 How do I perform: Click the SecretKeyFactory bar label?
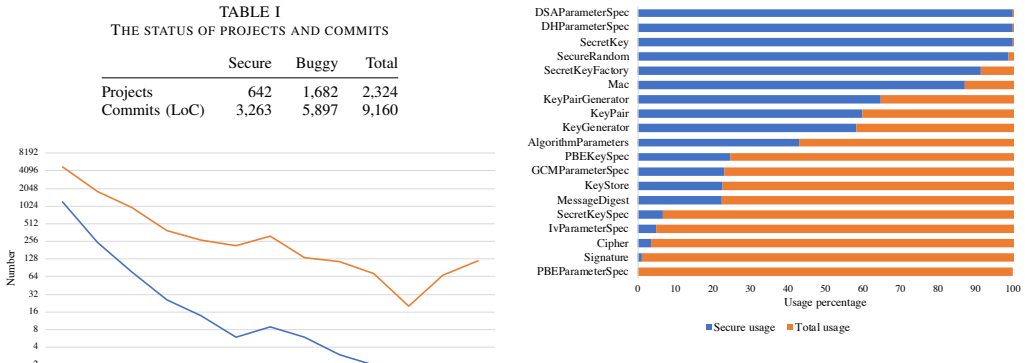[586, 71]
